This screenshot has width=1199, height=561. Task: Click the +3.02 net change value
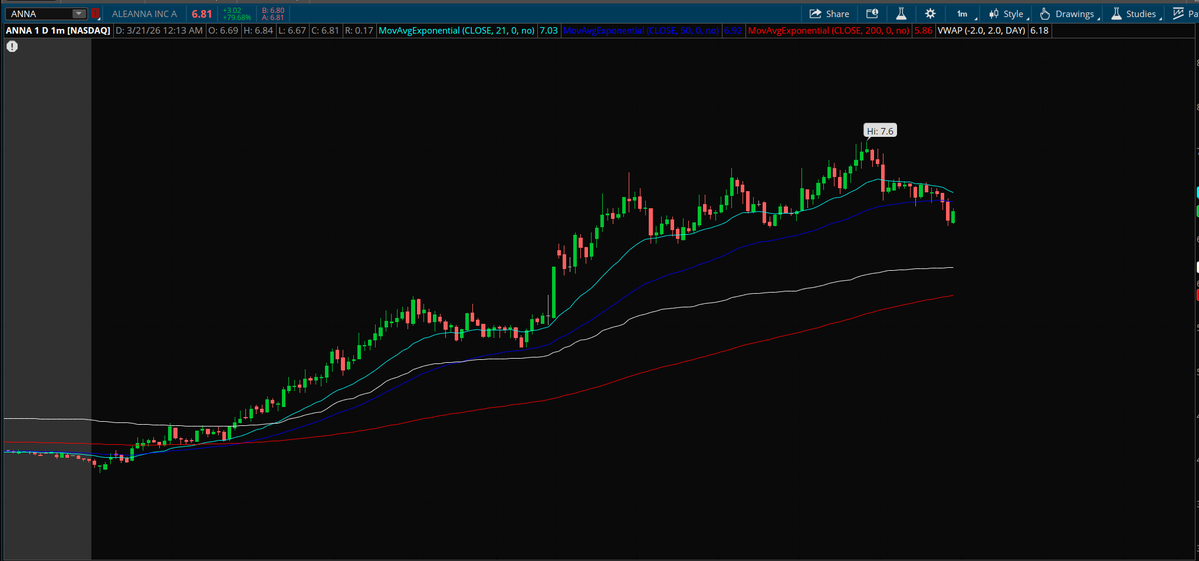232,10
